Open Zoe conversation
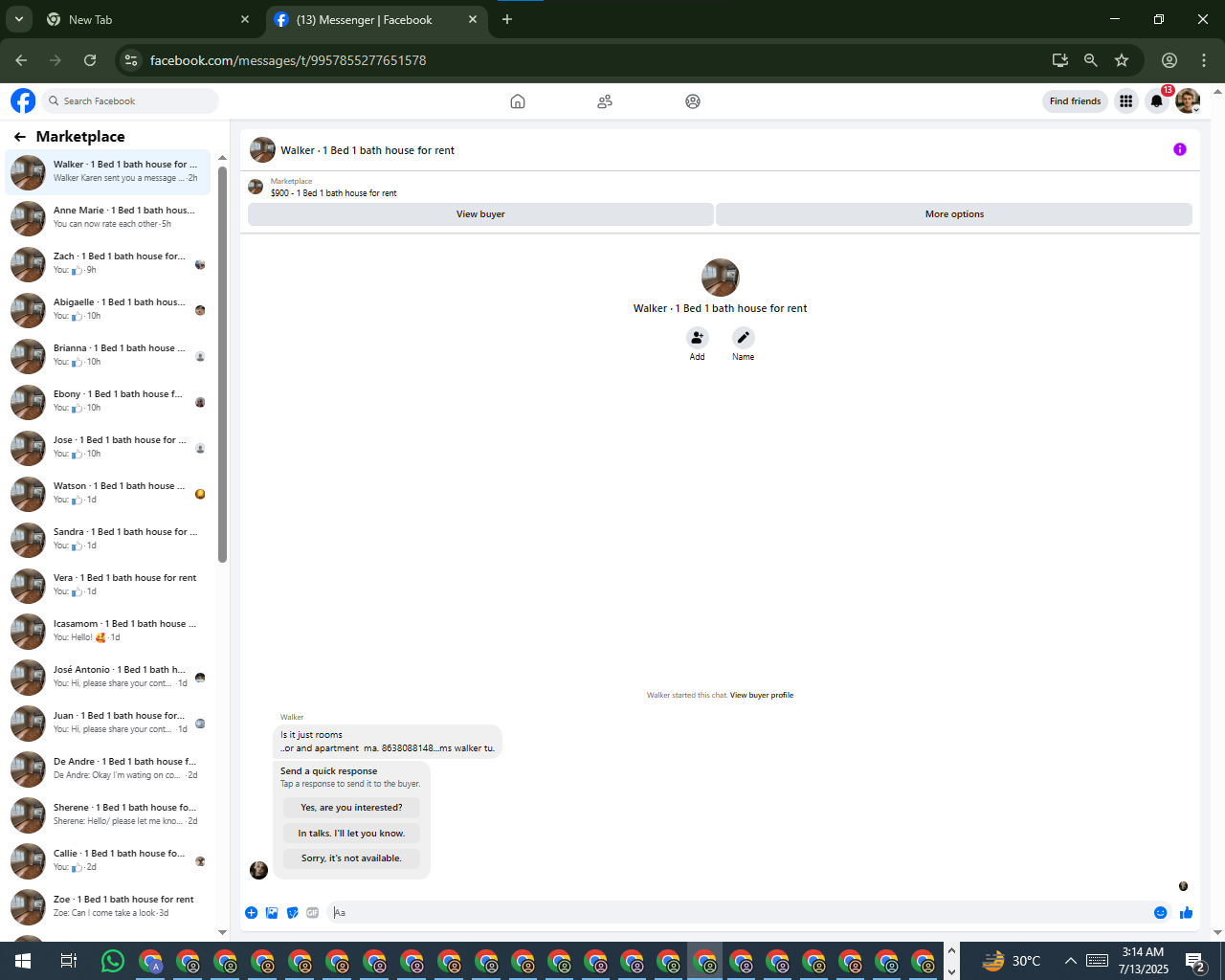Viewport: 1225px width, 980px height. click(108, 906)
